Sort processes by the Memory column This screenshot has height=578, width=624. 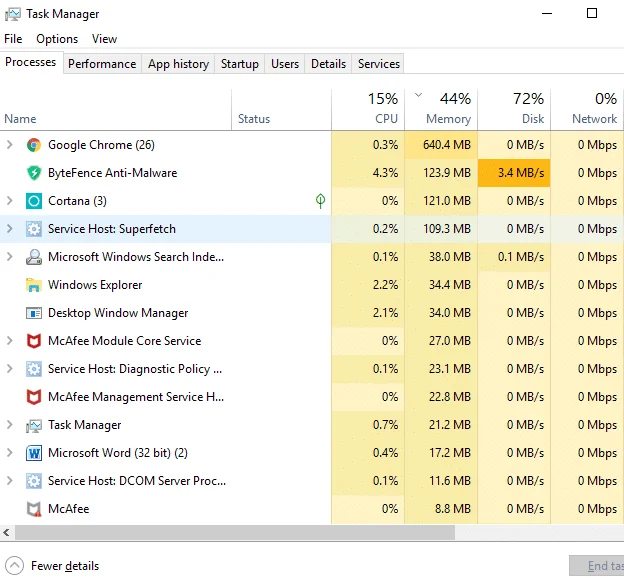pyautogui.click(x=441, y=110)
